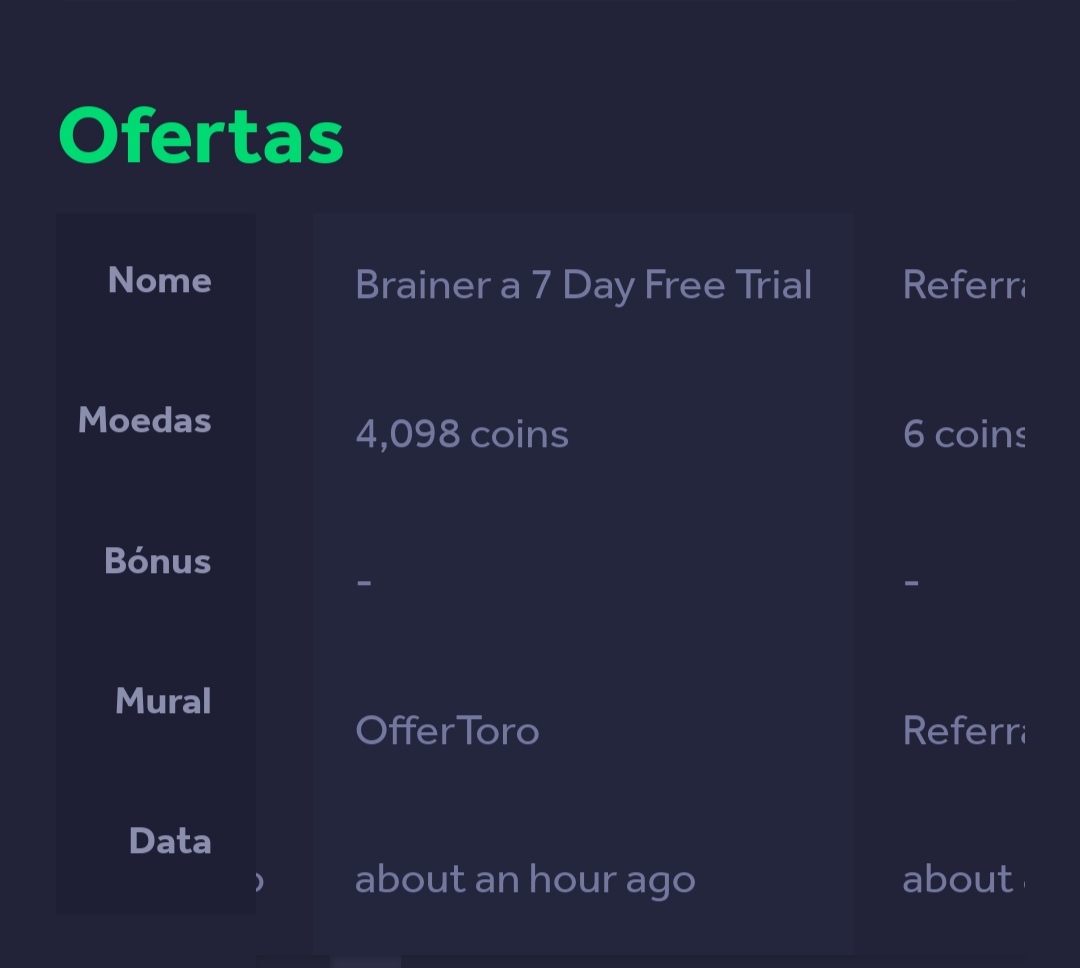Click the horizontal scrollbar thumb below the offers
This screenshot has height=968, width=1080.
pyautogui.click(x=366, y=961)
